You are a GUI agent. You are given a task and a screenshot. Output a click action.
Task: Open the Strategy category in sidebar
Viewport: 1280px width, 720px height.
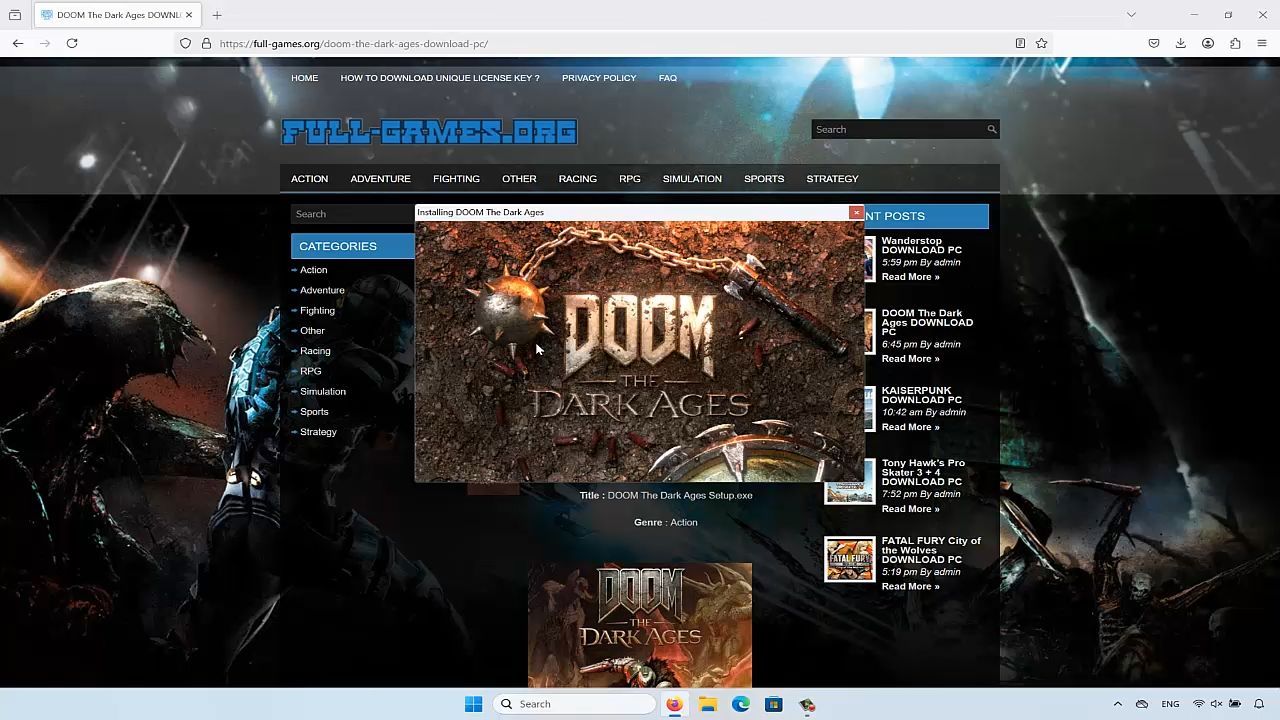click(318, 432)
